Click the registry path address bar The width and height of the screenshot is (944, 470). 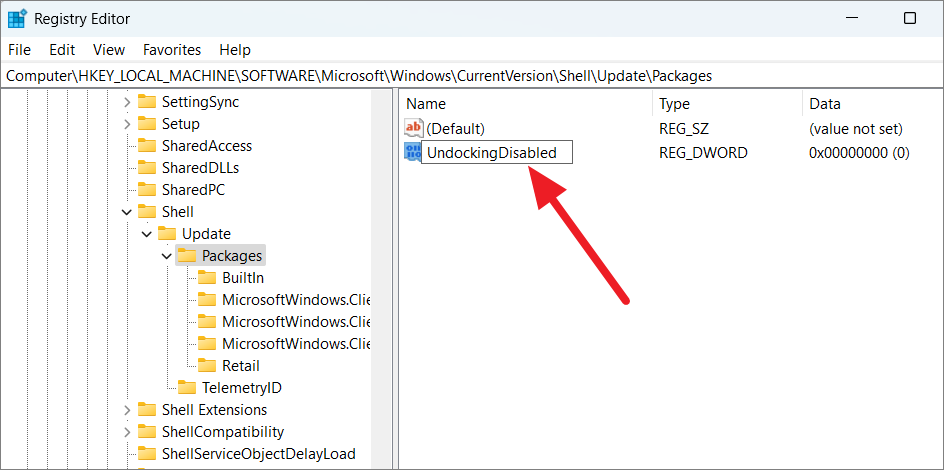pos(470,76)
